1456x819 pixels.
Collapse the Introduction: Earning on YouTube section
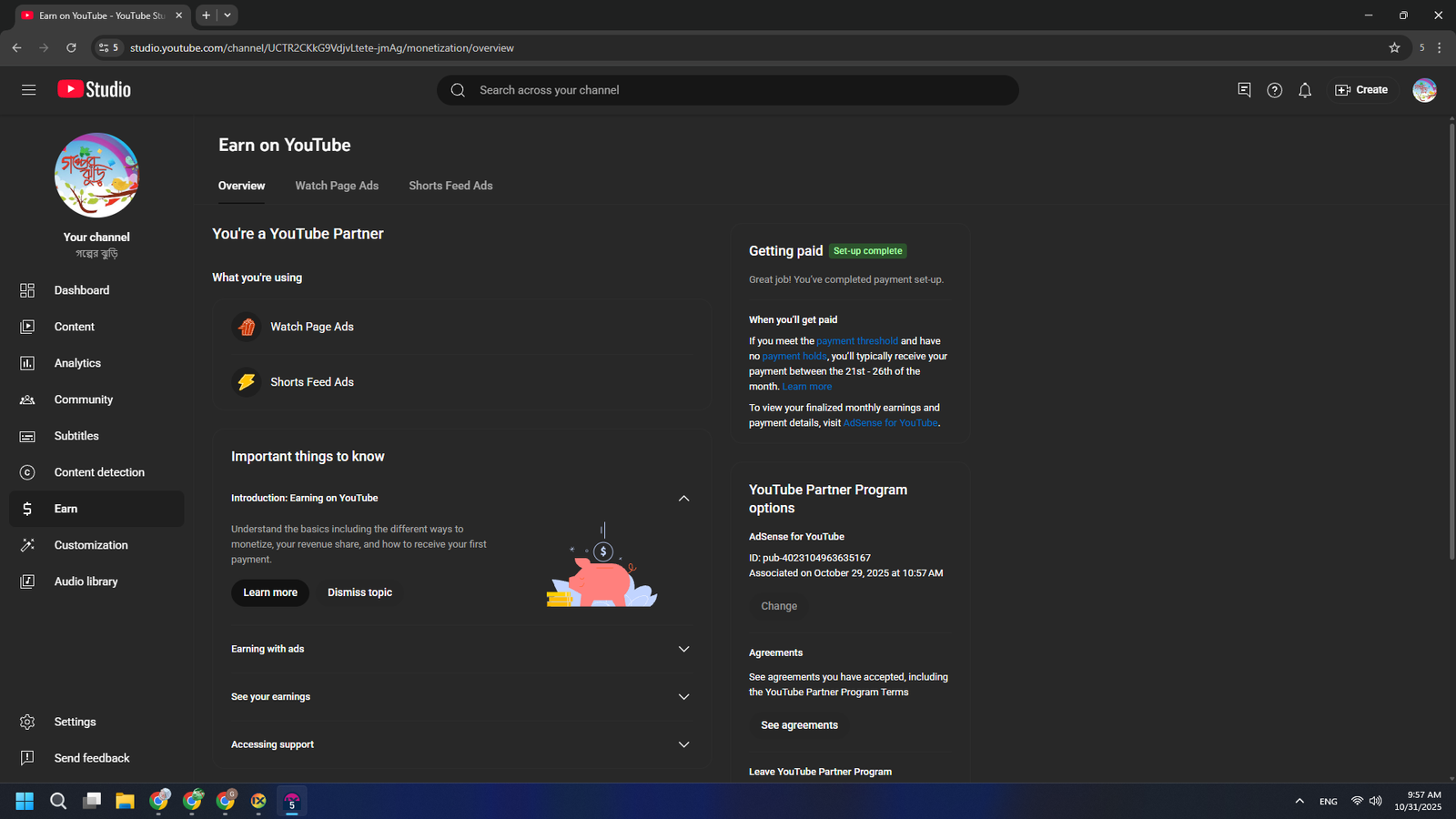(683, 499)
